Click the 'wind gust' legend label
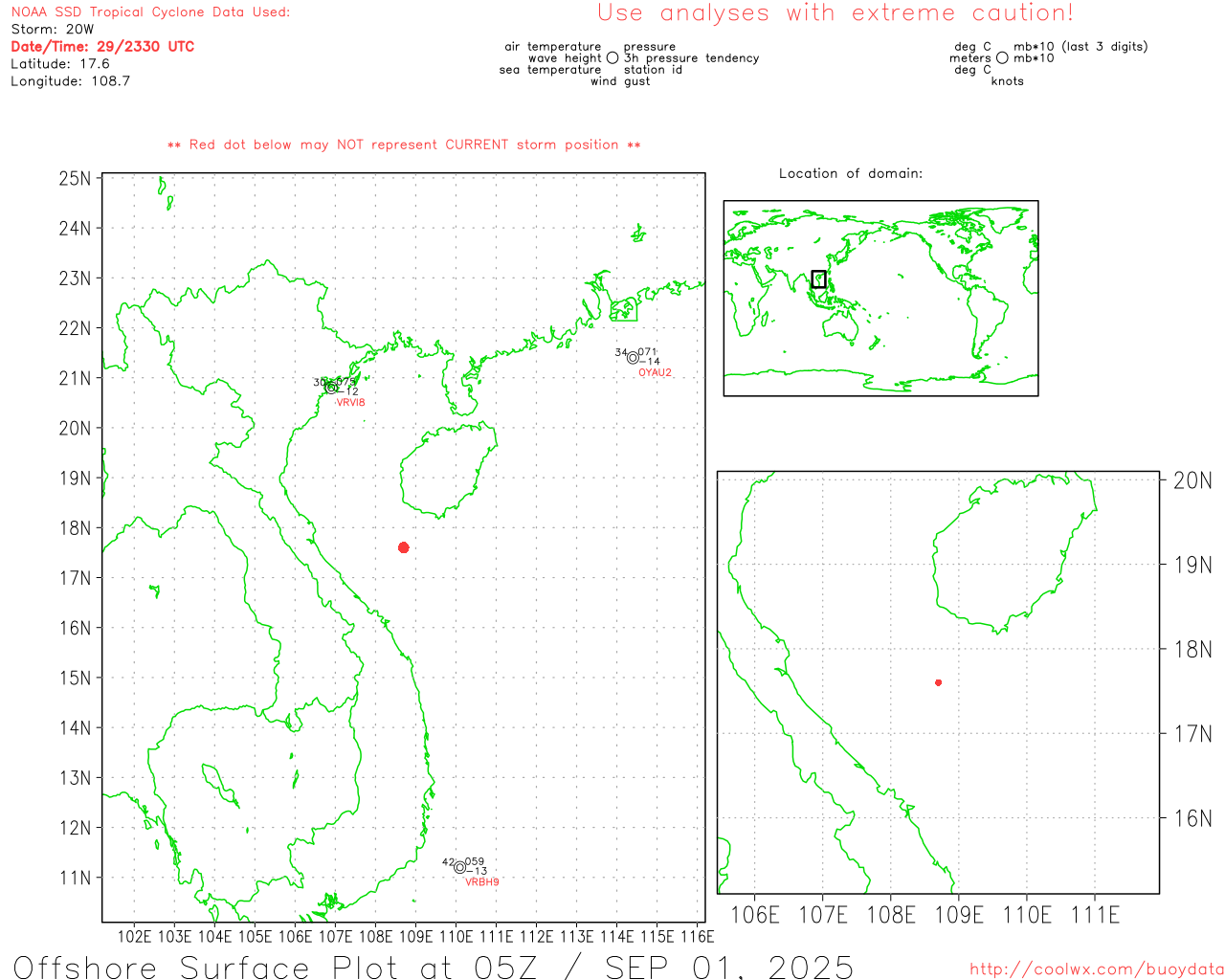The image size is (1225, 980). (620, 82)
